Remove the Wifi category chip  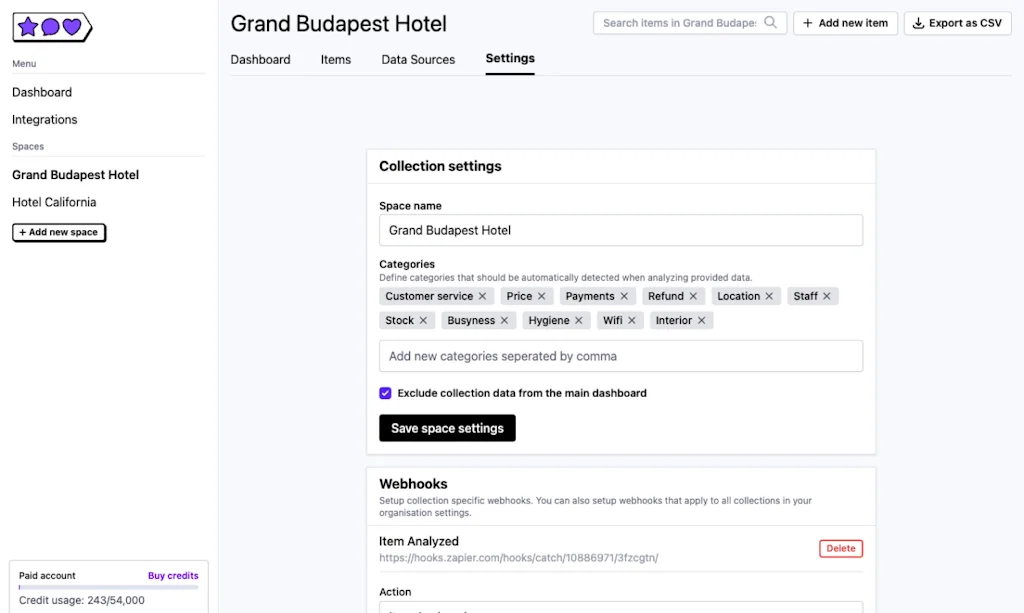coord(633,320)
